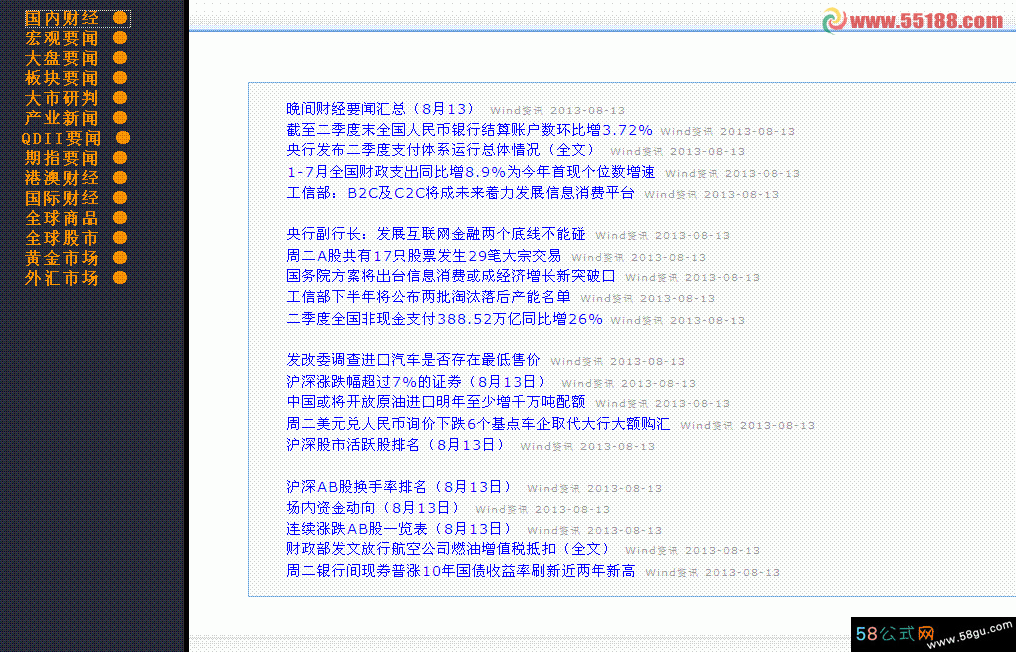Click orange dot beside 港澳财经
Screen dimensions: 1016x652
pos(120,178)
